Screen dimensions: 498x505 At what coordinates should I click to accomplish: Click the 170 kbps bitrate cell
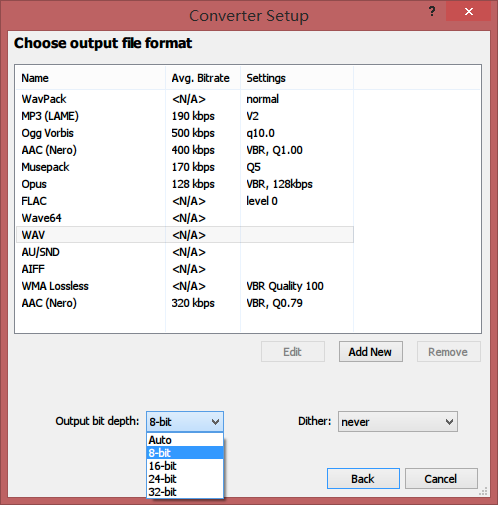193,167
